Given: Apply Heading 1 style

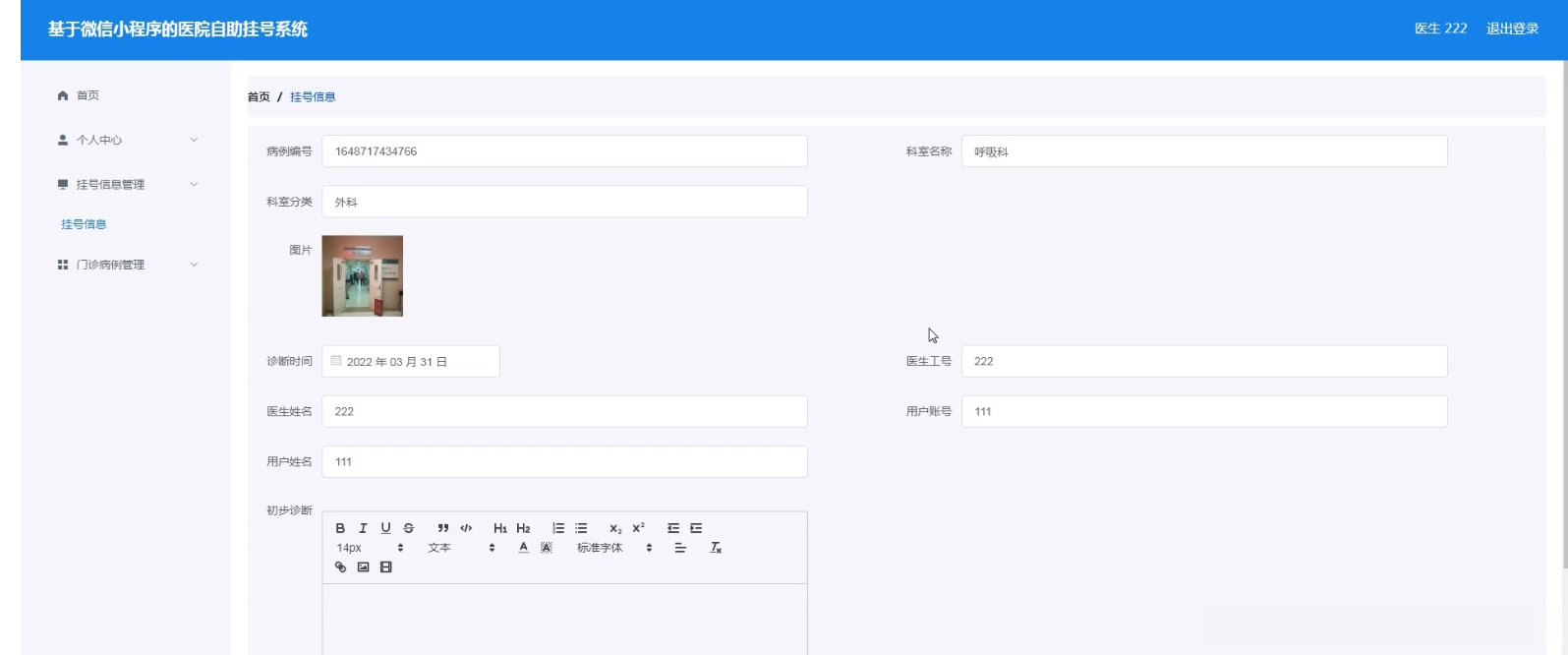Looking at the screenshot, I should [x=500, y=528].
